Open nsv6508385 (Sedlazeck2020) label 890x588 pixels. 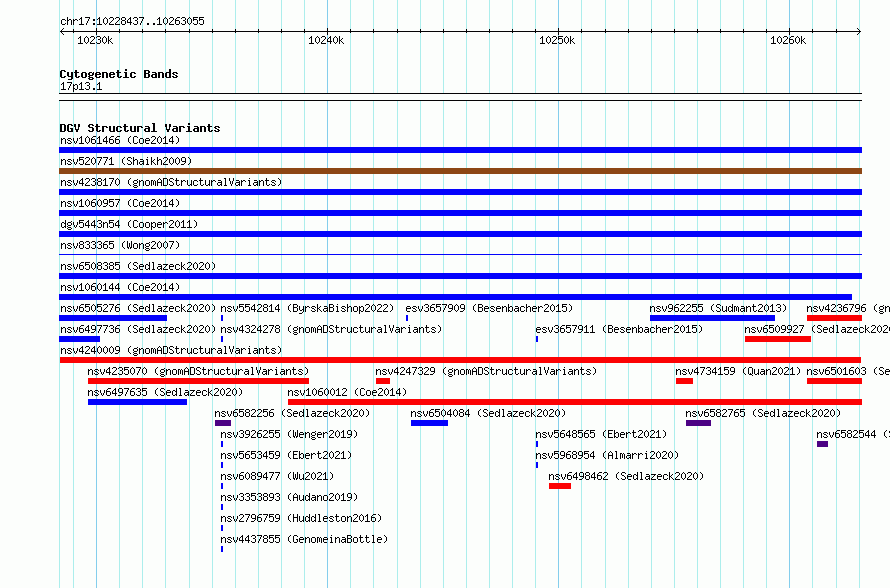click(x=138, y=266)
